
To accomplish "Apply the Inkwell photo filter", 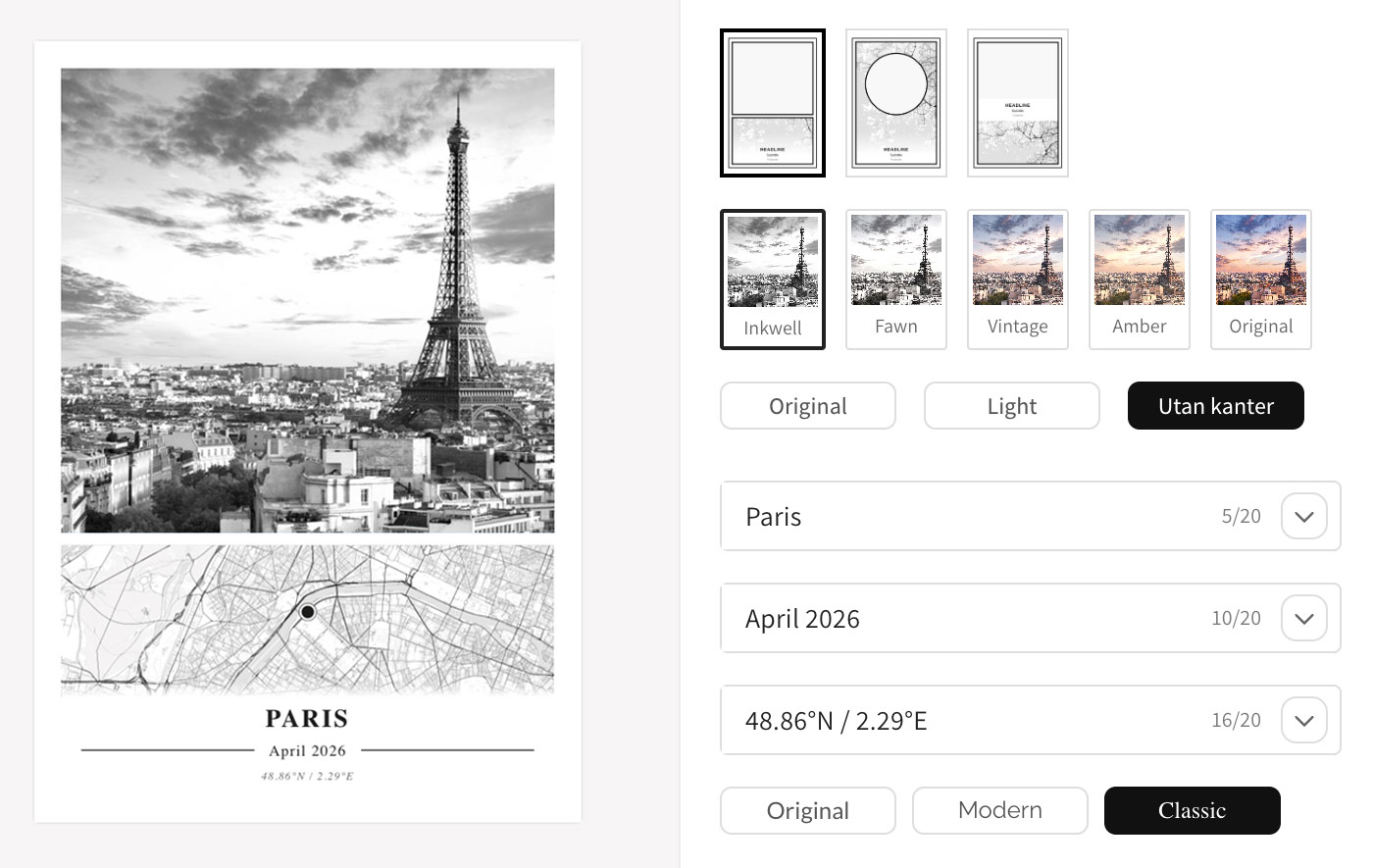I will click(773, 280).
